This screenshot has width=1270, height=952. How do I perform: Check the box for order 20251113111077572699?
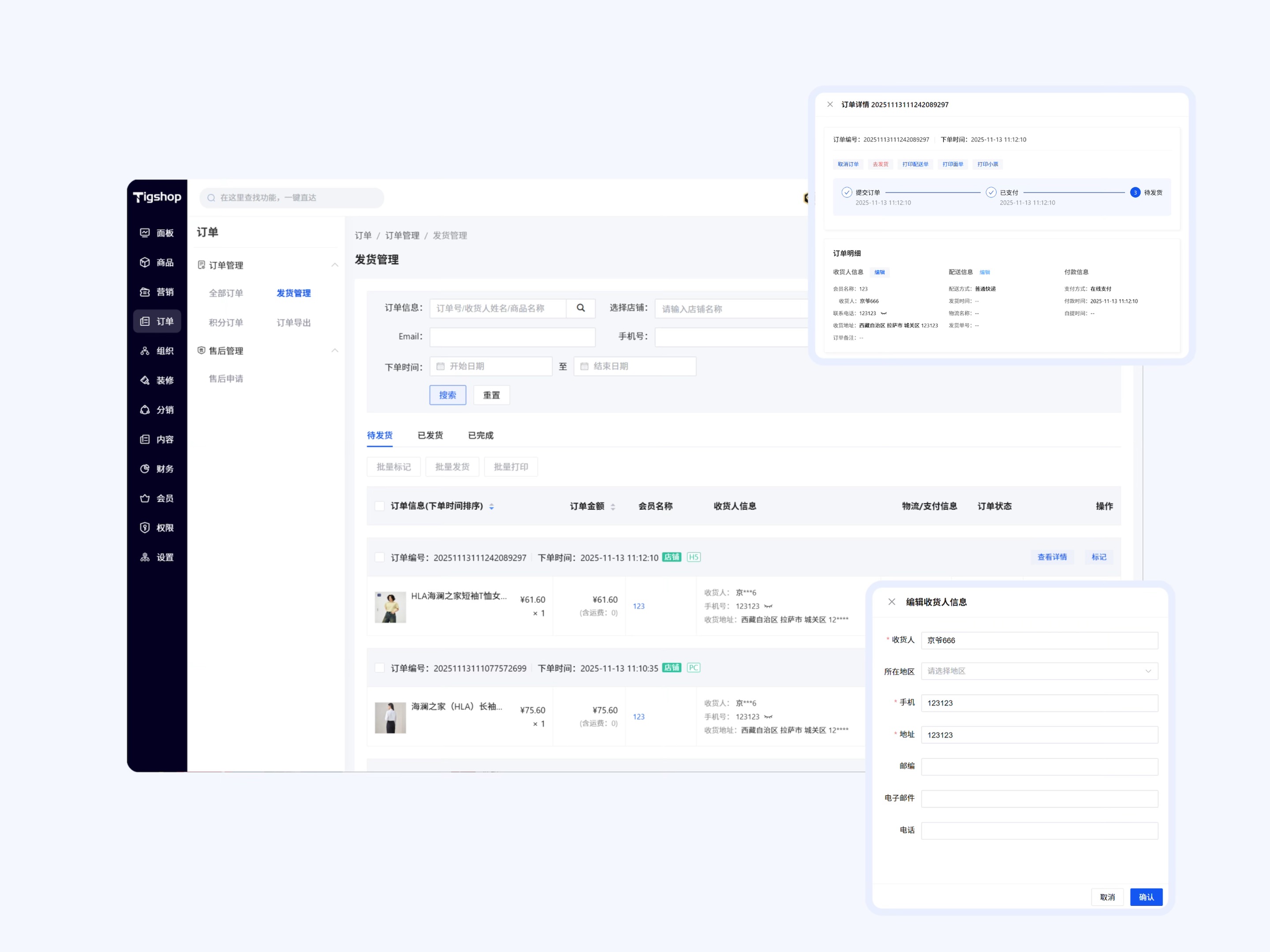(x=380, y=668)
